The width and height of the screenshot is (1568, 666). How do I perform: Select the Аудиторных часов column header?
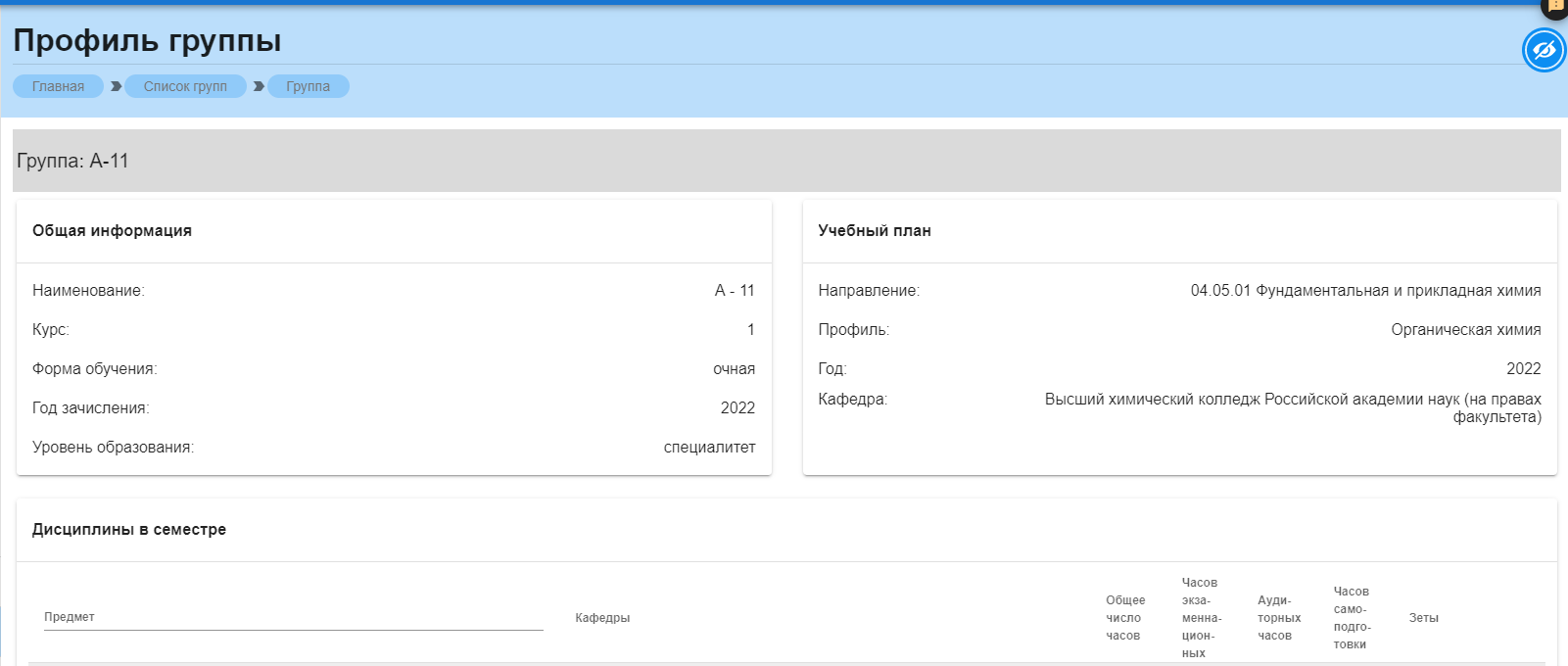pyautogui.click(x=1278, y=618)
